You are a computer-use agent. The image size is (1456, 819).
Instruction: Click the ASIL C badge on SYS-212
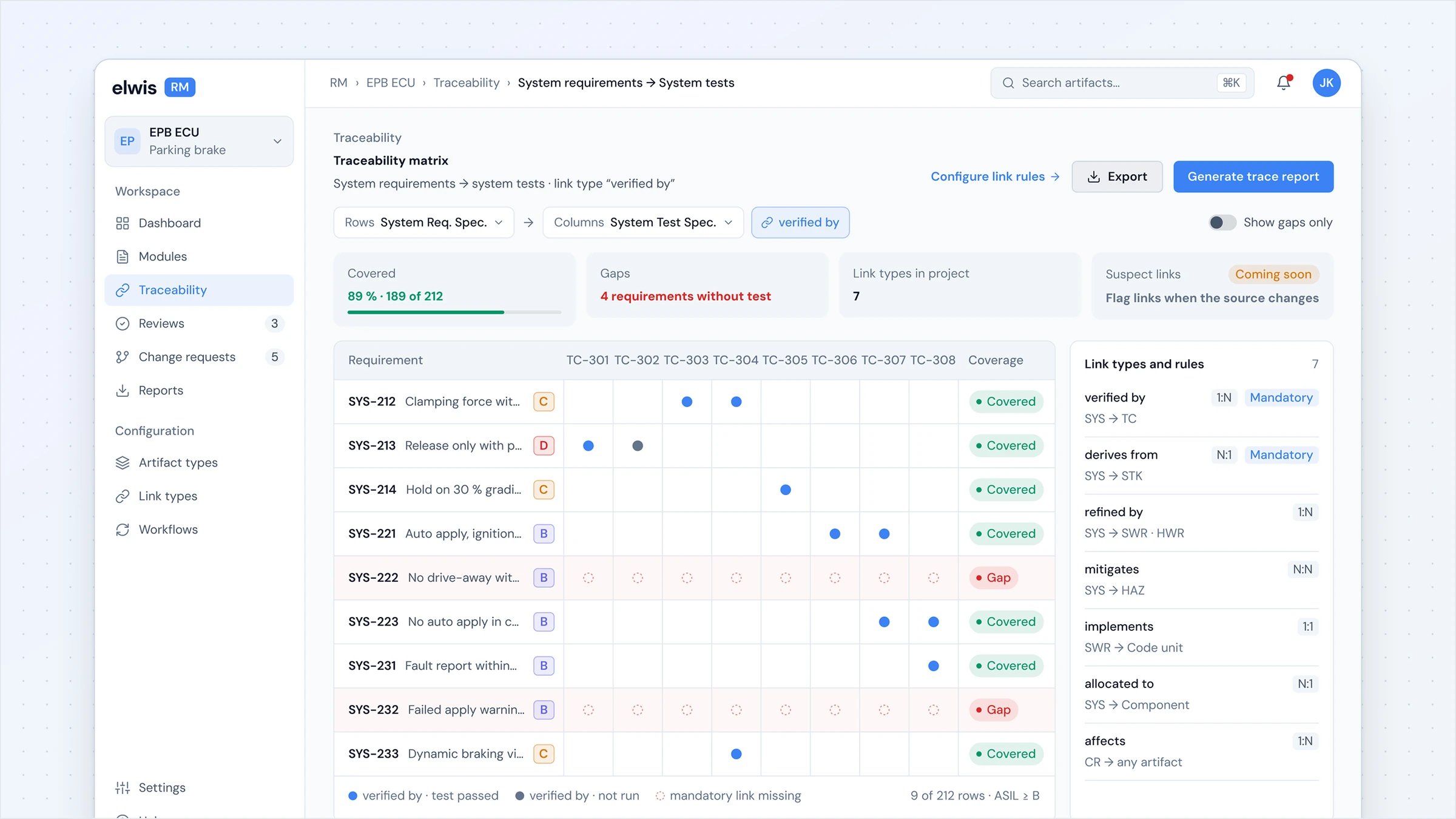544,402
